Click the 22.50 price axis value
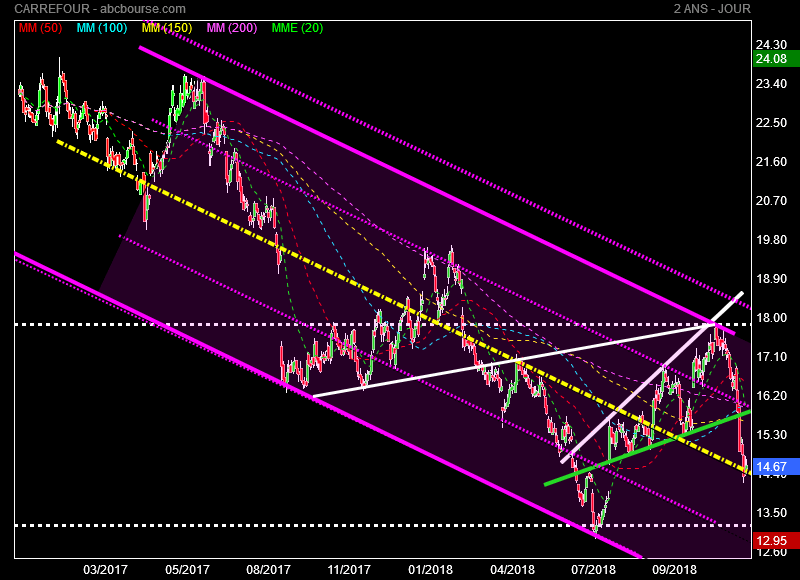This screenshot has height=580, width=800. (771, 123)
